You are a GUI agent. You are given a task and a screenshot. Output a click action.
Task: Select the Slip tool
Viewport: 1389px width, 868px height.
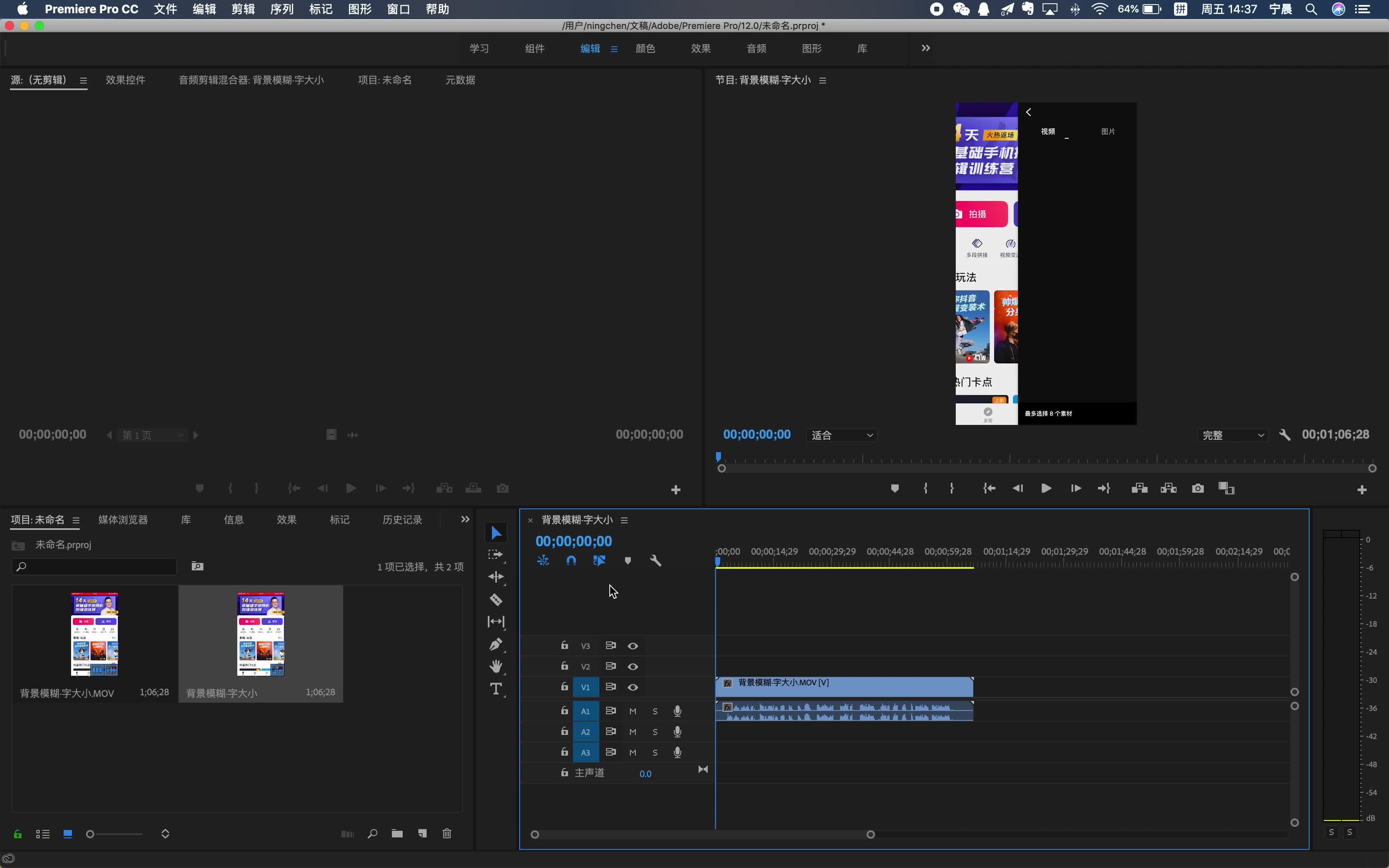(496, 622)
